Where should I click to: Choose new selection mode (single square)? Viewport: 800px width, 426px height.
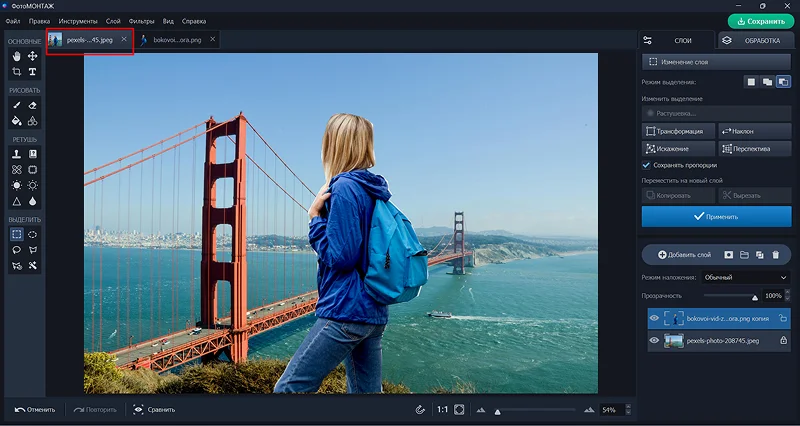pyautogui.click(x=751, y=82)
